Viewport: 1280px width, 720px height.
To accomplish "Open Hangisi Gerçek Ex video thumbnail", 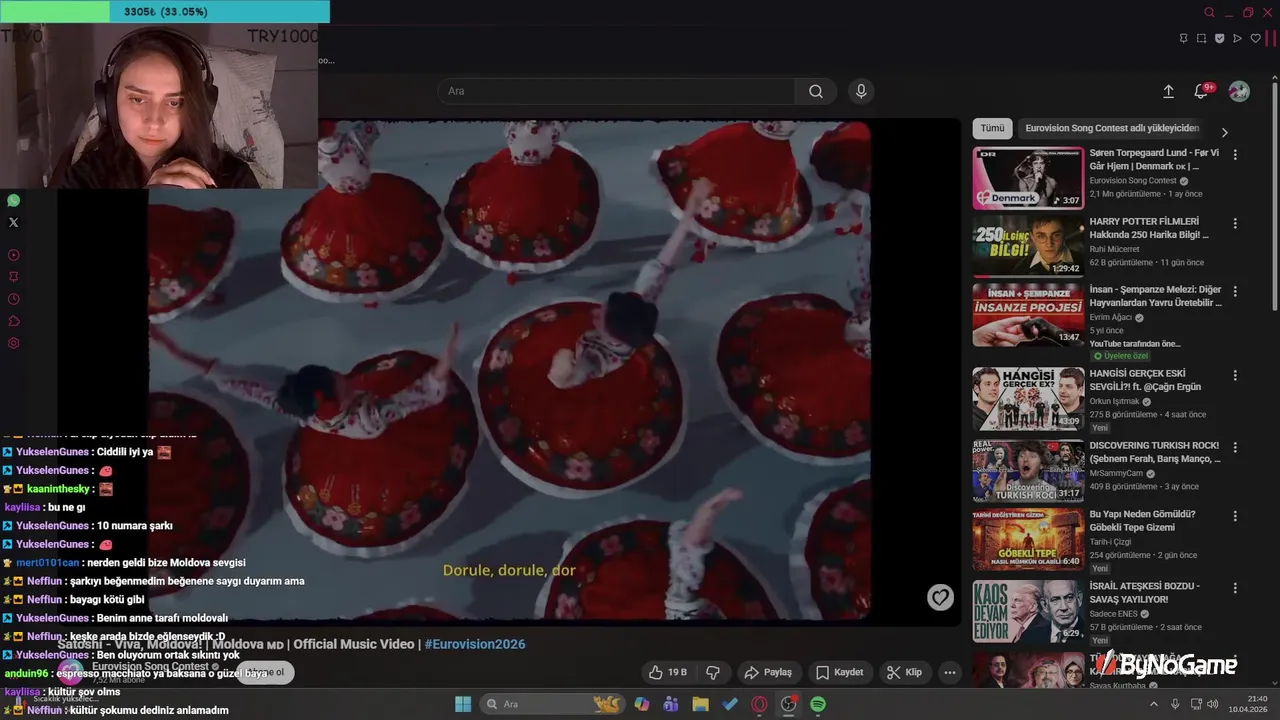I will click(x=1028, y=398).
